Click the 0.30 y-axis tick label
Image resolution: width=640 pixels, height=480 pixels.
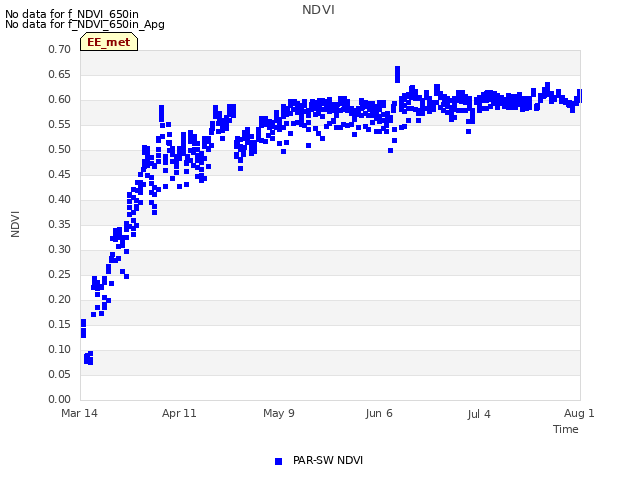point(59,249)
